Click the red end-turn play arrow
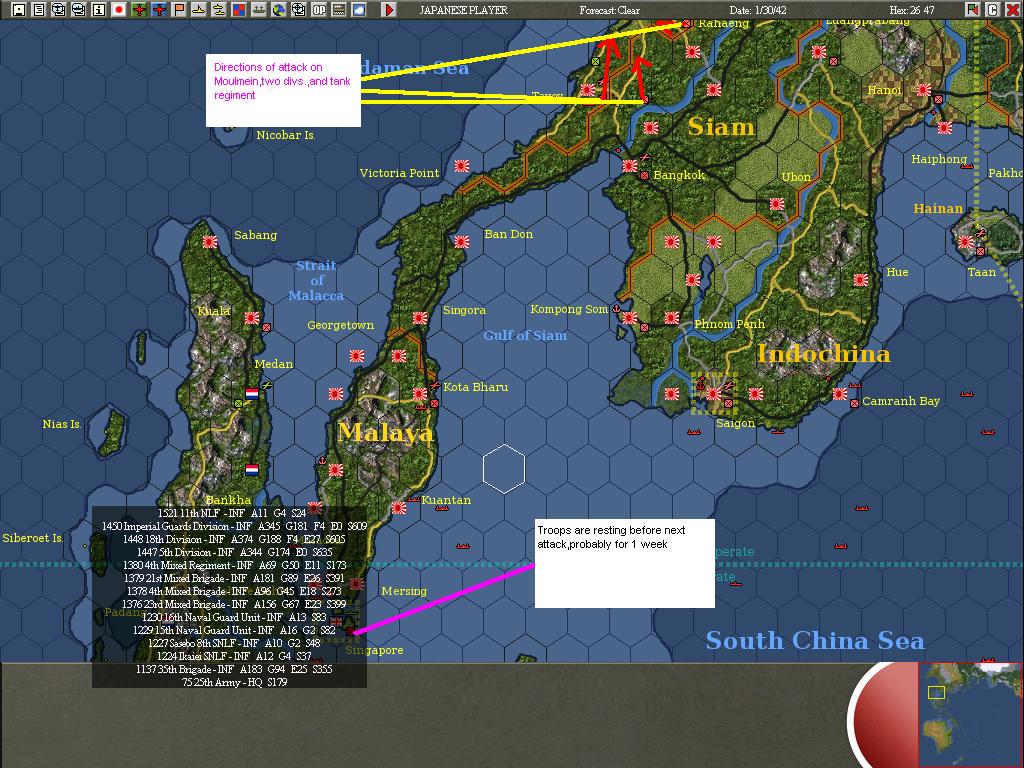The width and height of the screenshot is (1024, 768). pyautogui.click(x=389, y=10)
